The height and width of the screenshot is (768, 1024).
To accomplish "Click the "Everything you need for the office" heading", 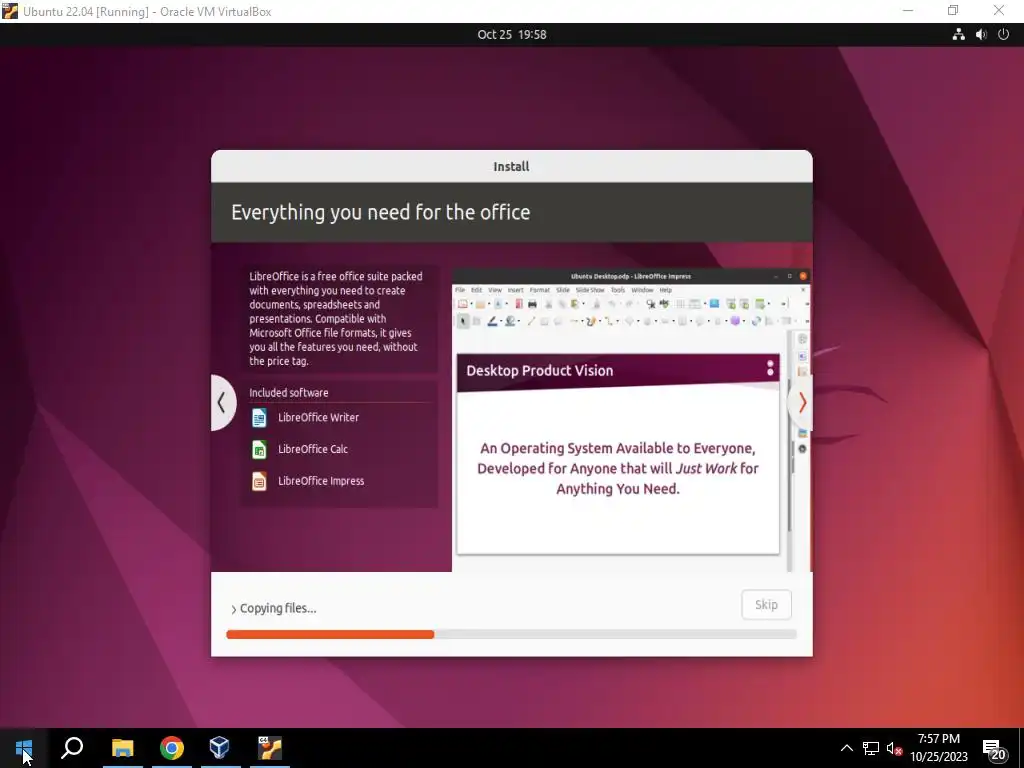I will (x=381, y=212).
